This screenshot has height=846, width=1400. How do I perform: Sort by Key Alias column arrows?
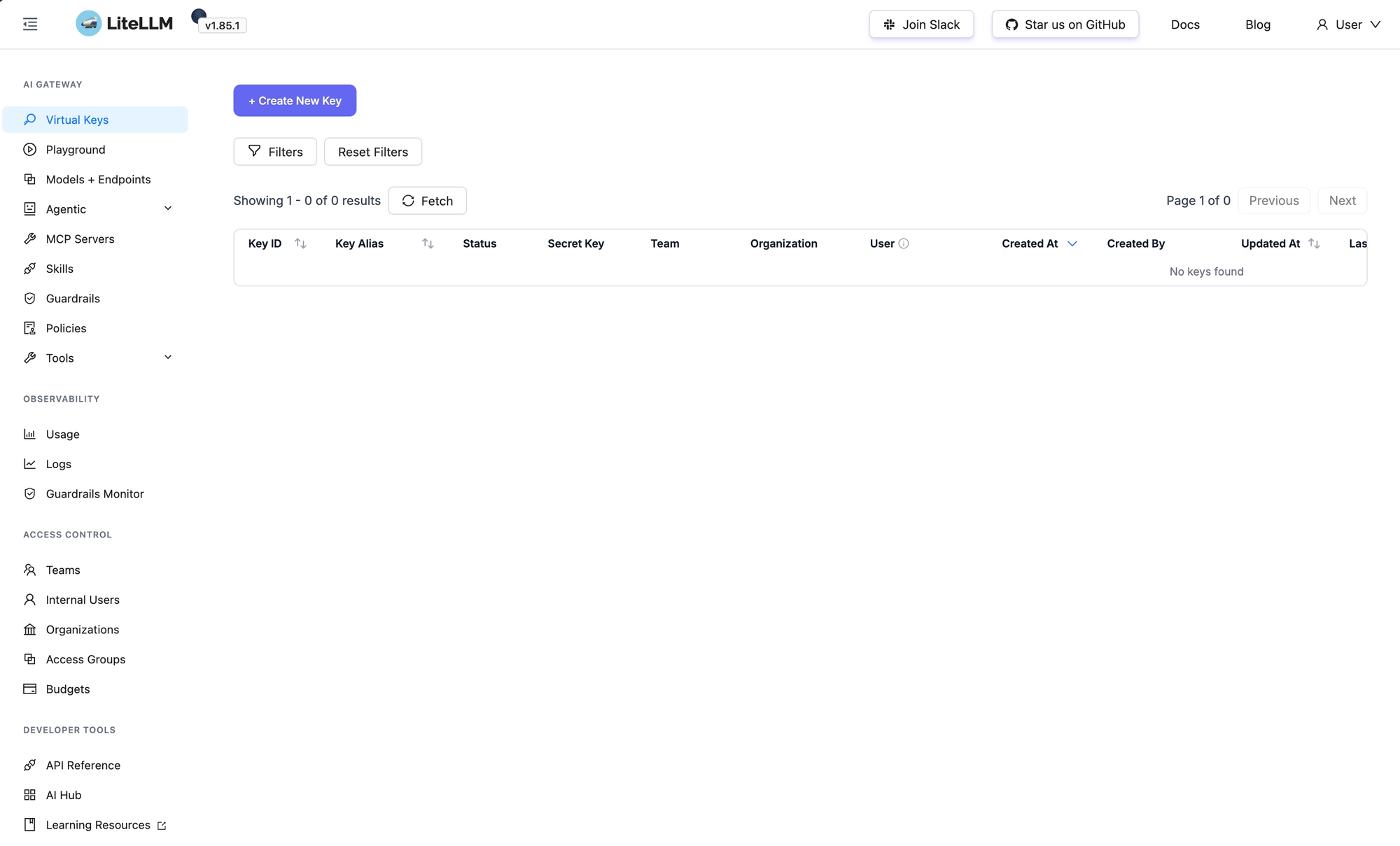point(428,244)
